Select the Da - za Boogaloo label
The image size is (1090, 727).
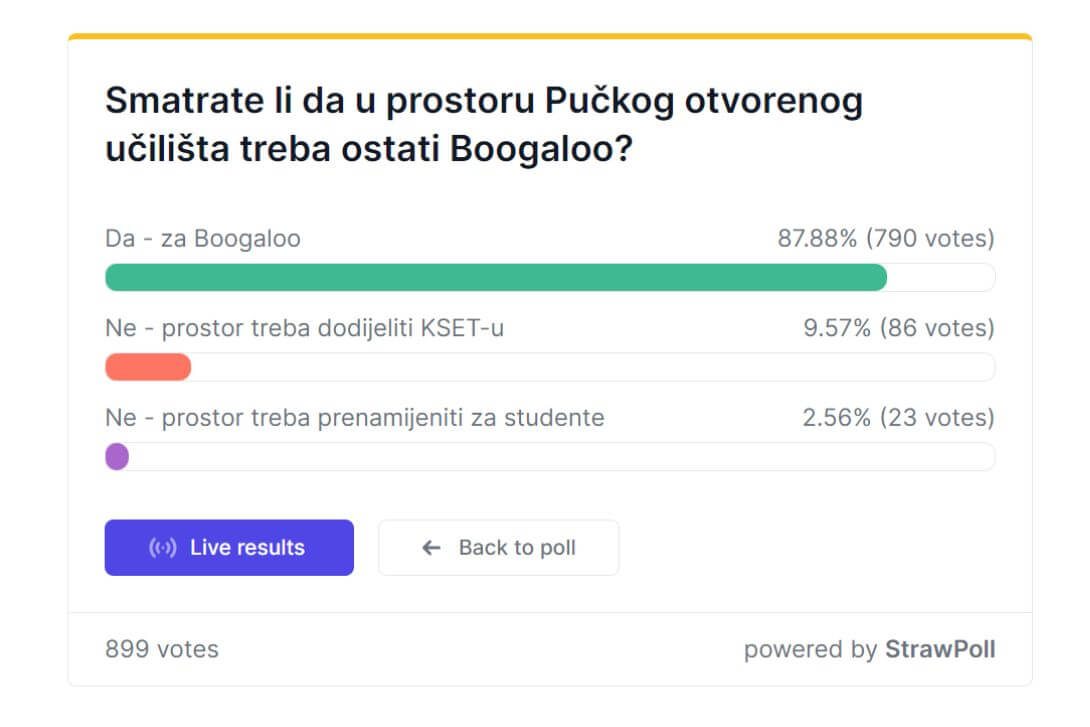[203, 238]
